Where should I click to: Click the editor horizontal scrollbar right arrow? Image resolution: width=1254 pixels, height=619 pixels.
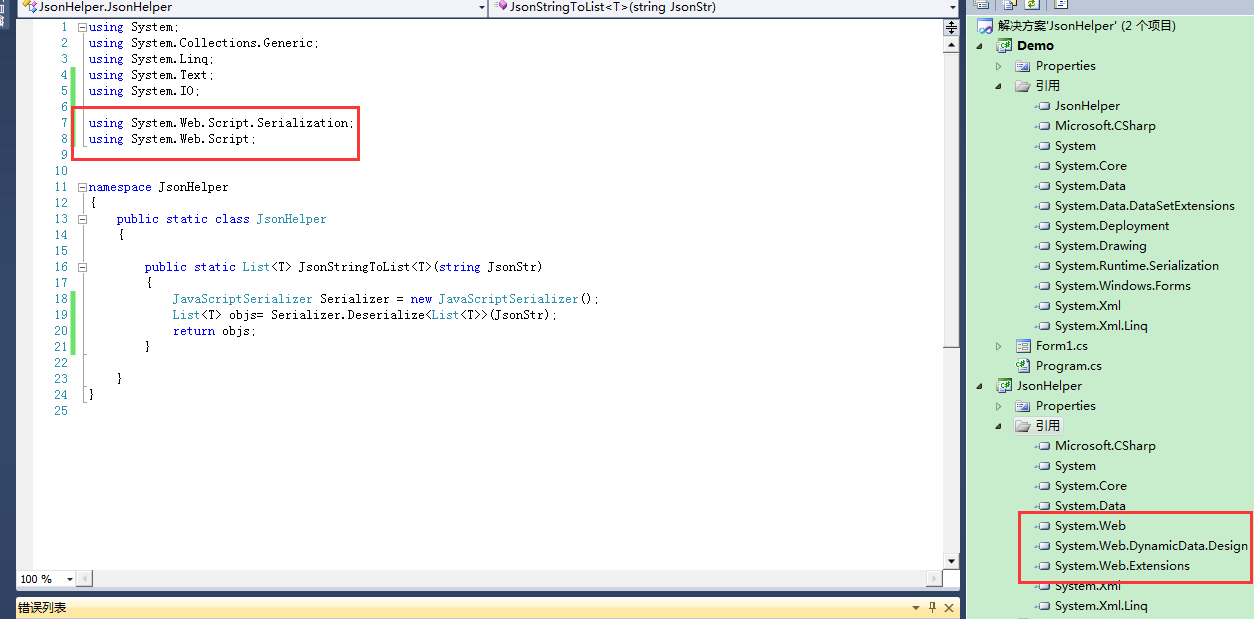click(935, 579)
